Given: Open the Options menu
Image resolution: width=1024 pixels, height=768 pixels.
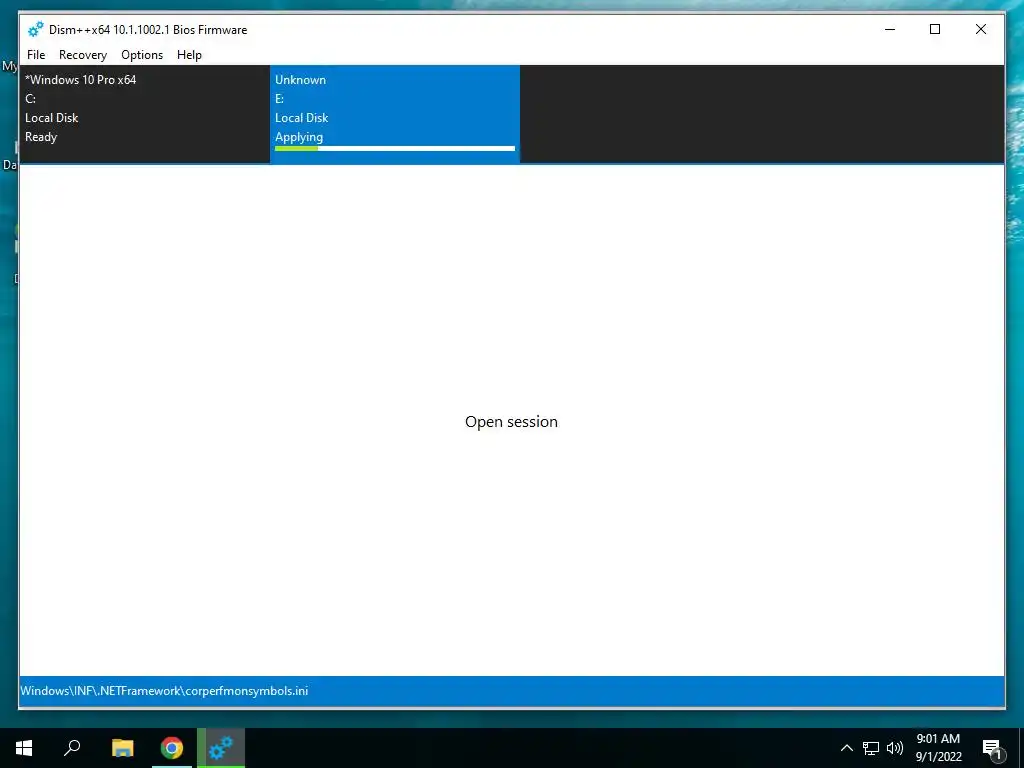Looking at the screenshot, I should pos(142,55).
